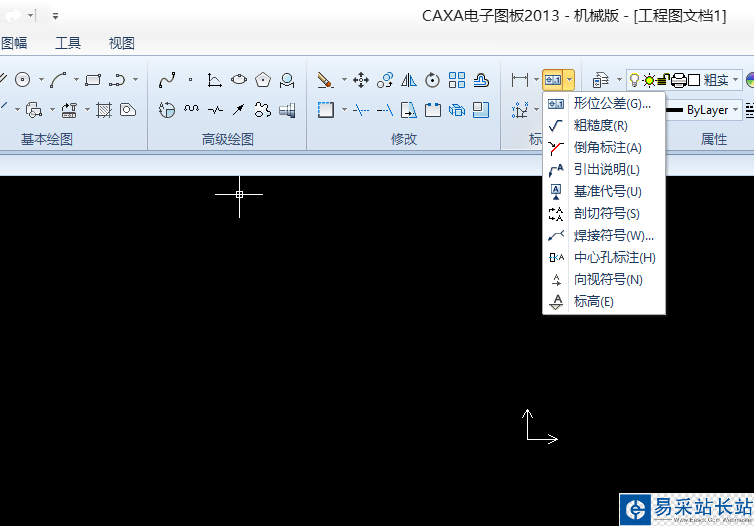Select the Ellipse drawing tool
This screenshot has height=526, width=754.
[239, 80]
